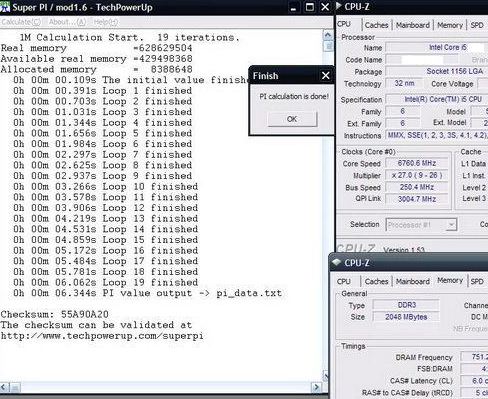The height and width of the screenshot is (399, 488).
Task: Click the techpowerup.com/superpi URL text
Action: 102,336
